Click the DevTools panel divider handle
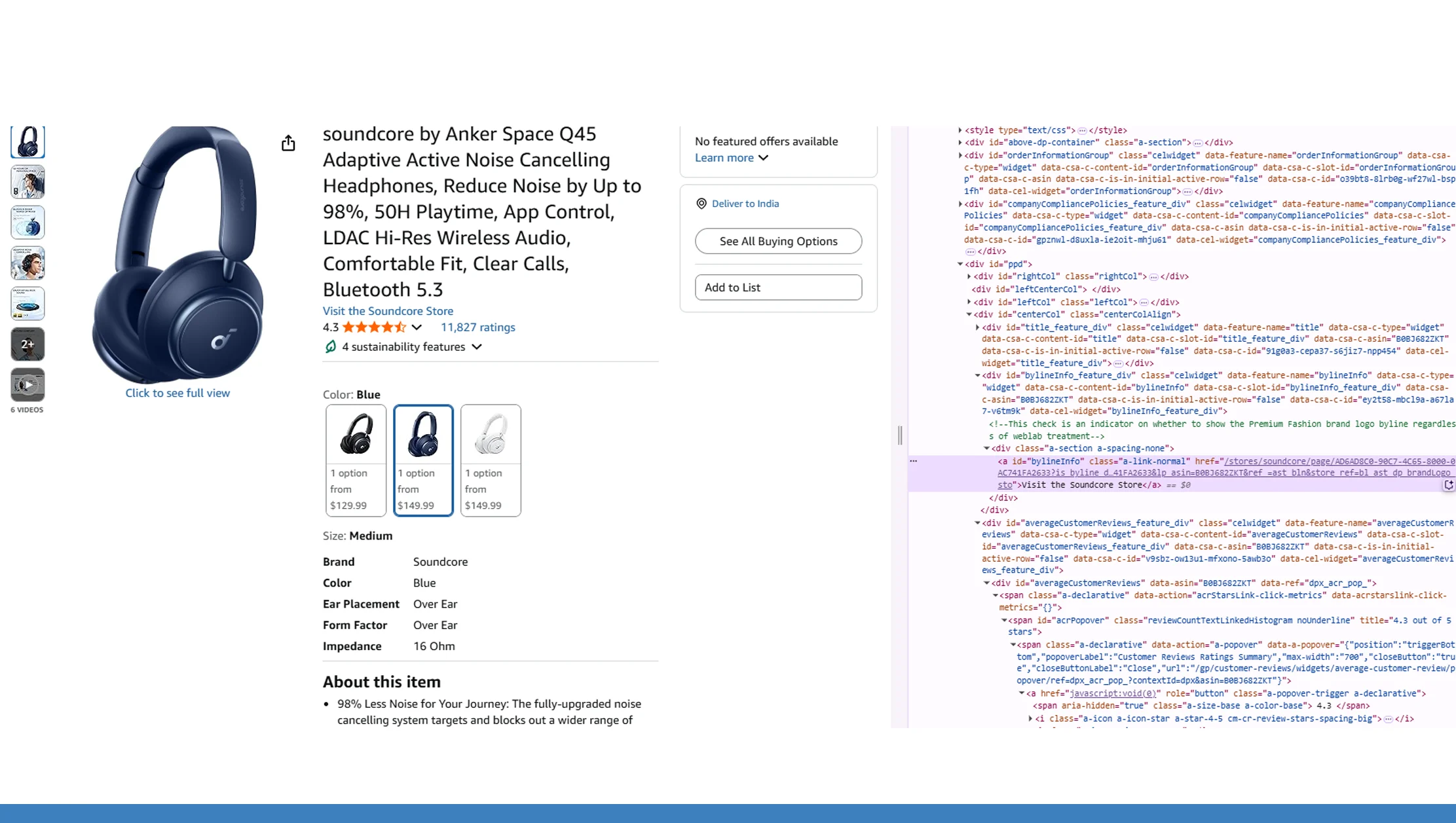Viewport: 1456px width, 823px height. click(900, 435)
